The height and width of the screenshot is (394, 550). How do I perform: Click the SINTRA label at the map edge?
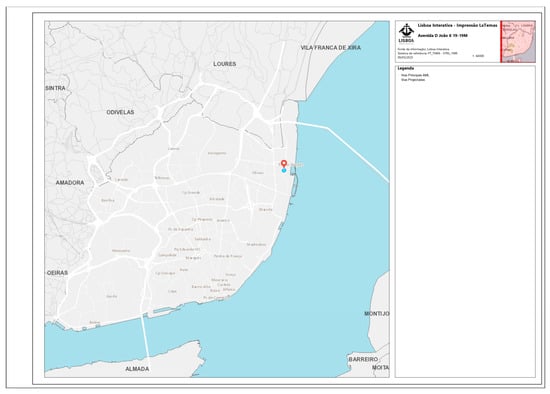(x=55, y=88)
